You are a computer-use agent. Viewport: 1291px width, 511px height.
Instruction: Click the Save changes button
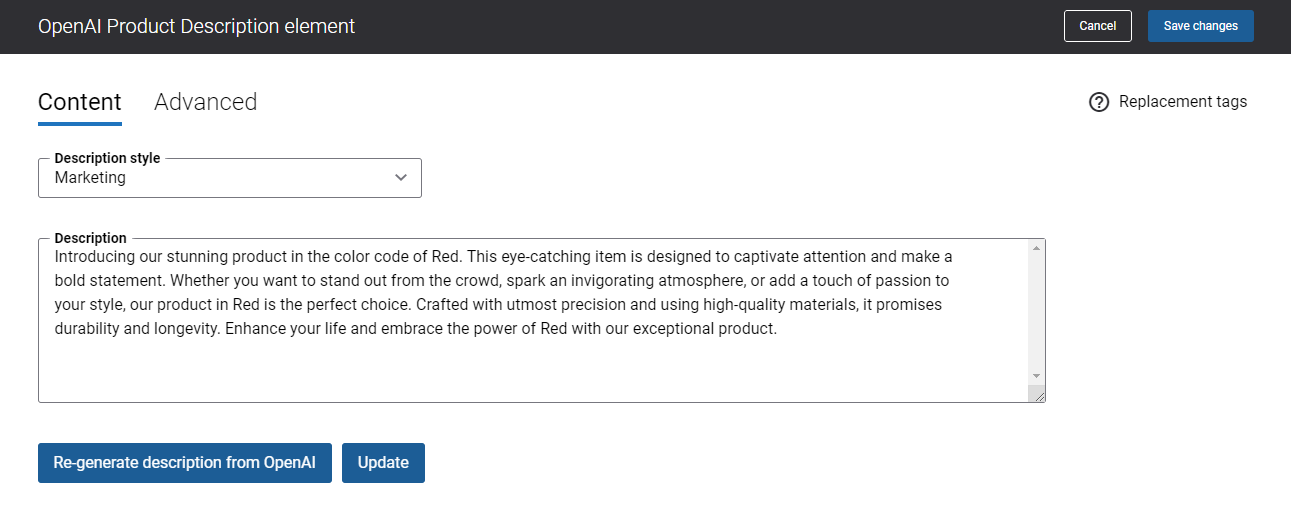point(1201,26)
